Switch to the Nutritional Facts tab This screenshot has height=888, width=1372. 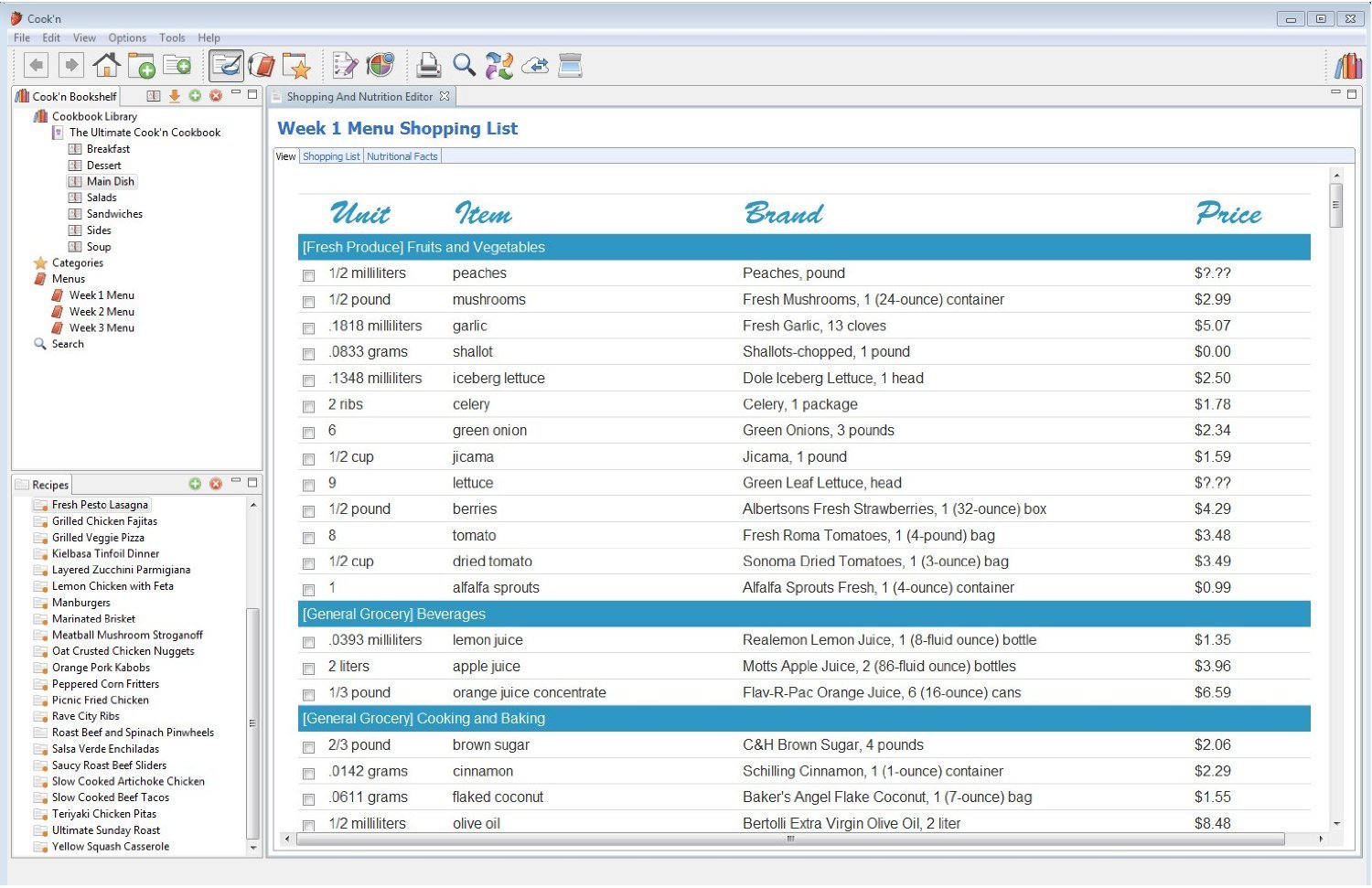pyautogui.click(x=402, y=157)
